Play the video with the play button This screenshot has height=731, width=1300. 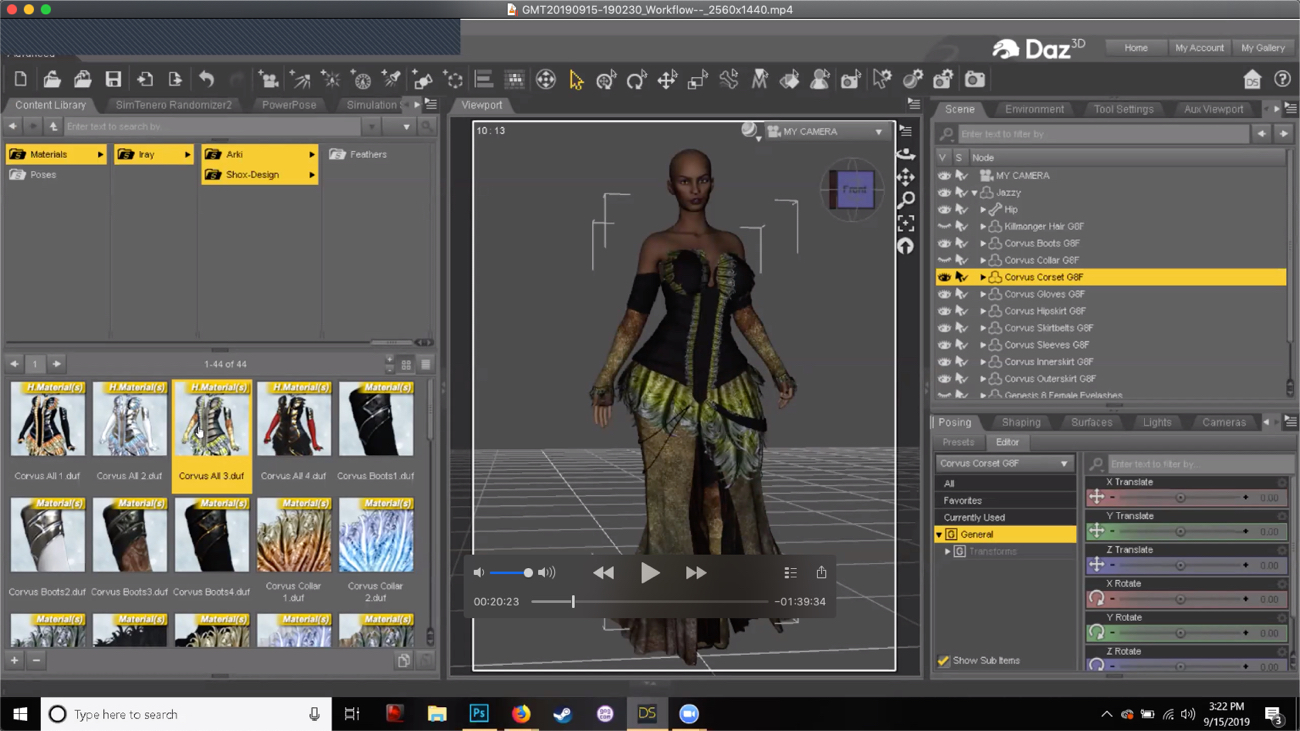650,573
